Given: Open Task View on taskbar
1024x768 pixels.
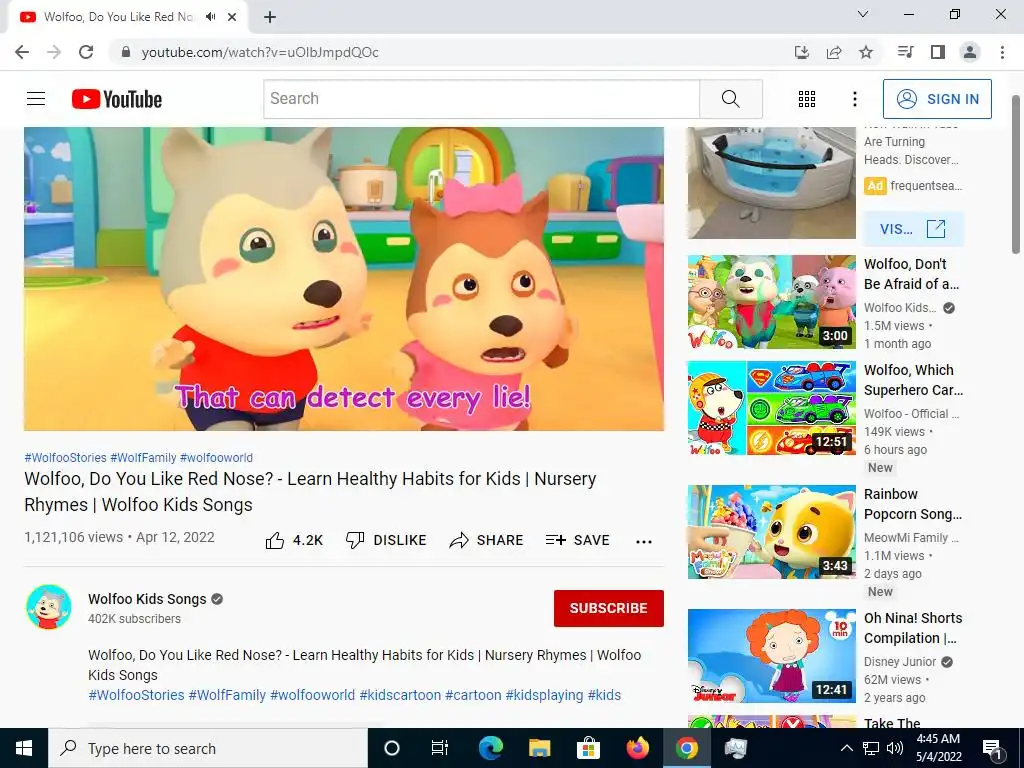Looking at the screenshot, I should click(440, 748).
